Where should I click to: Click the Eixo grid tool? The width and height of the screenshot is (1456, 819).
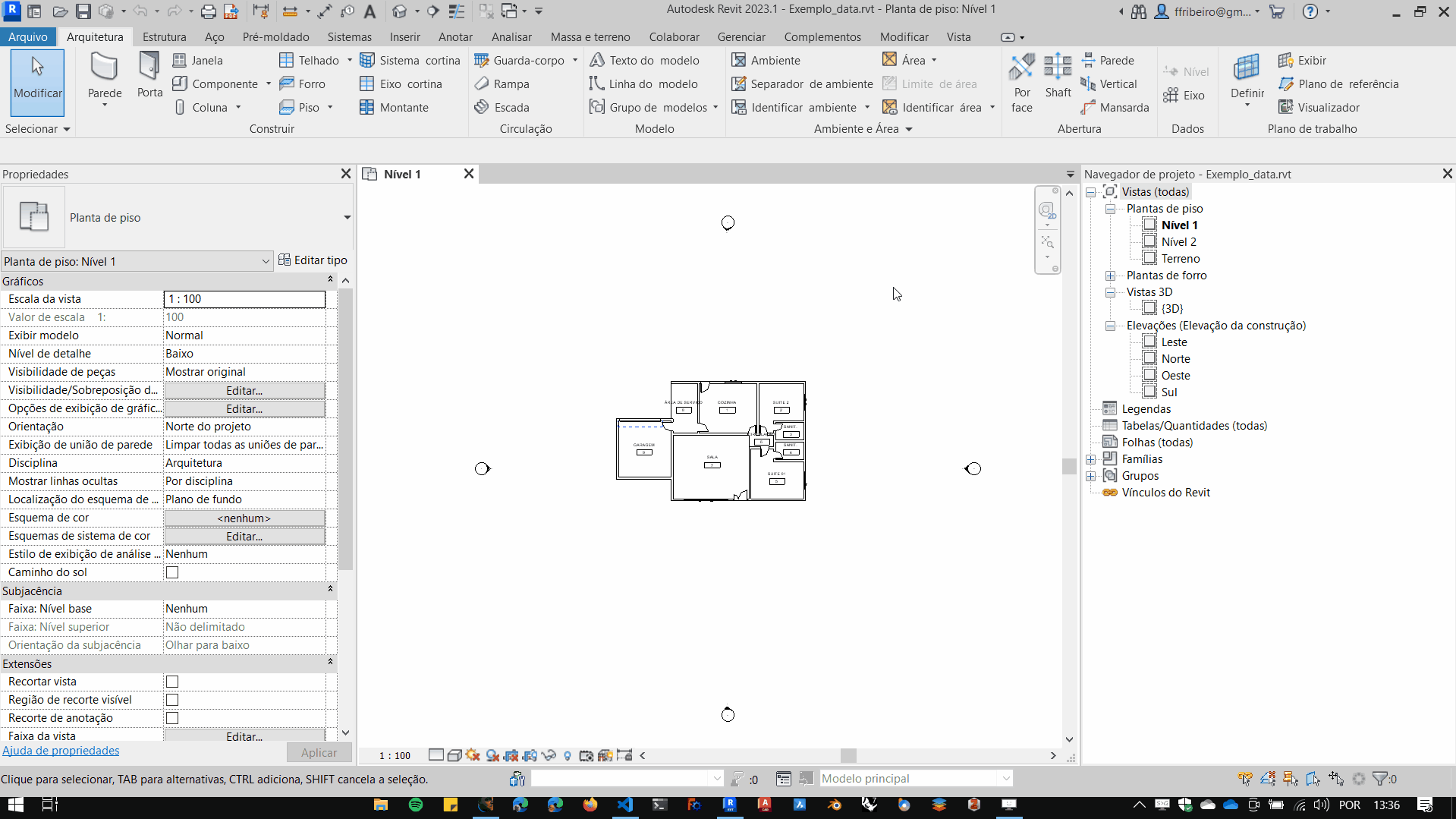click(1184, 96)
